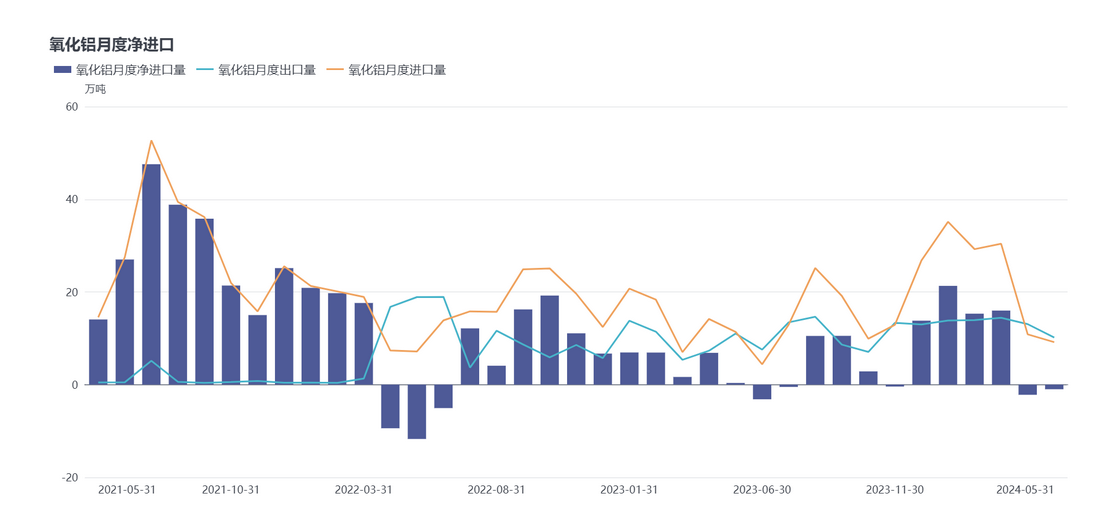This screenshot has width=1100, height=521.
Task: Click the x-axis label 2023-11-30
Action: tap(894, 489)
